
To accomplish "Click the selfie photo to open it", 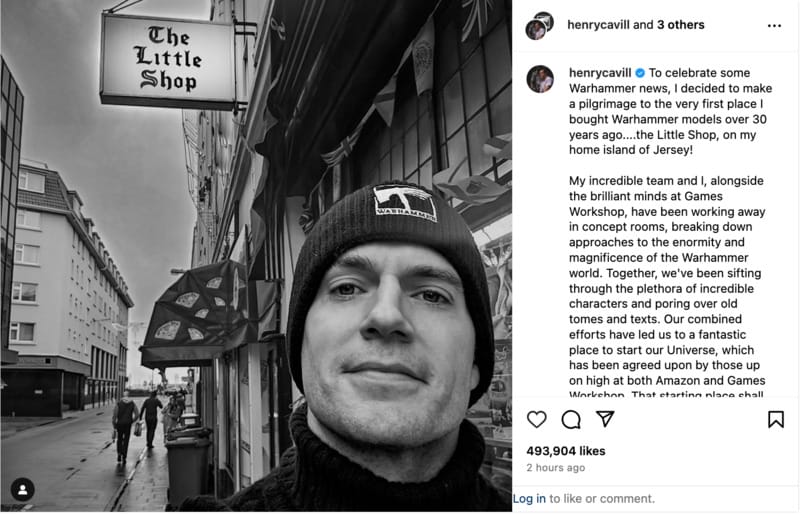I will pos(256,256).
